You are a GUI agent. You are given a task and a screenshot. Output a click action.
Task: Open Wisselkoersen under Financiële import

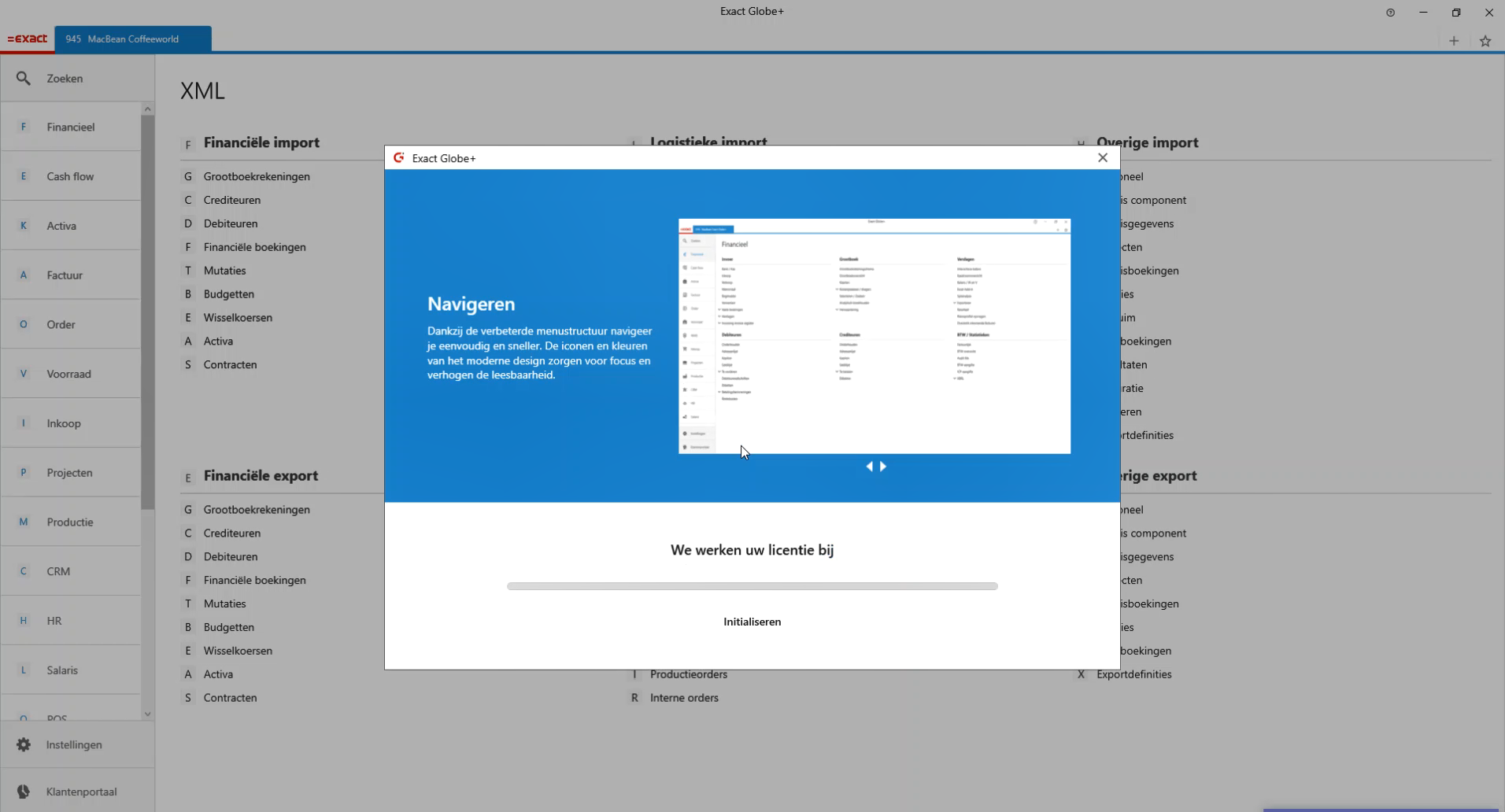coord(238,318)
